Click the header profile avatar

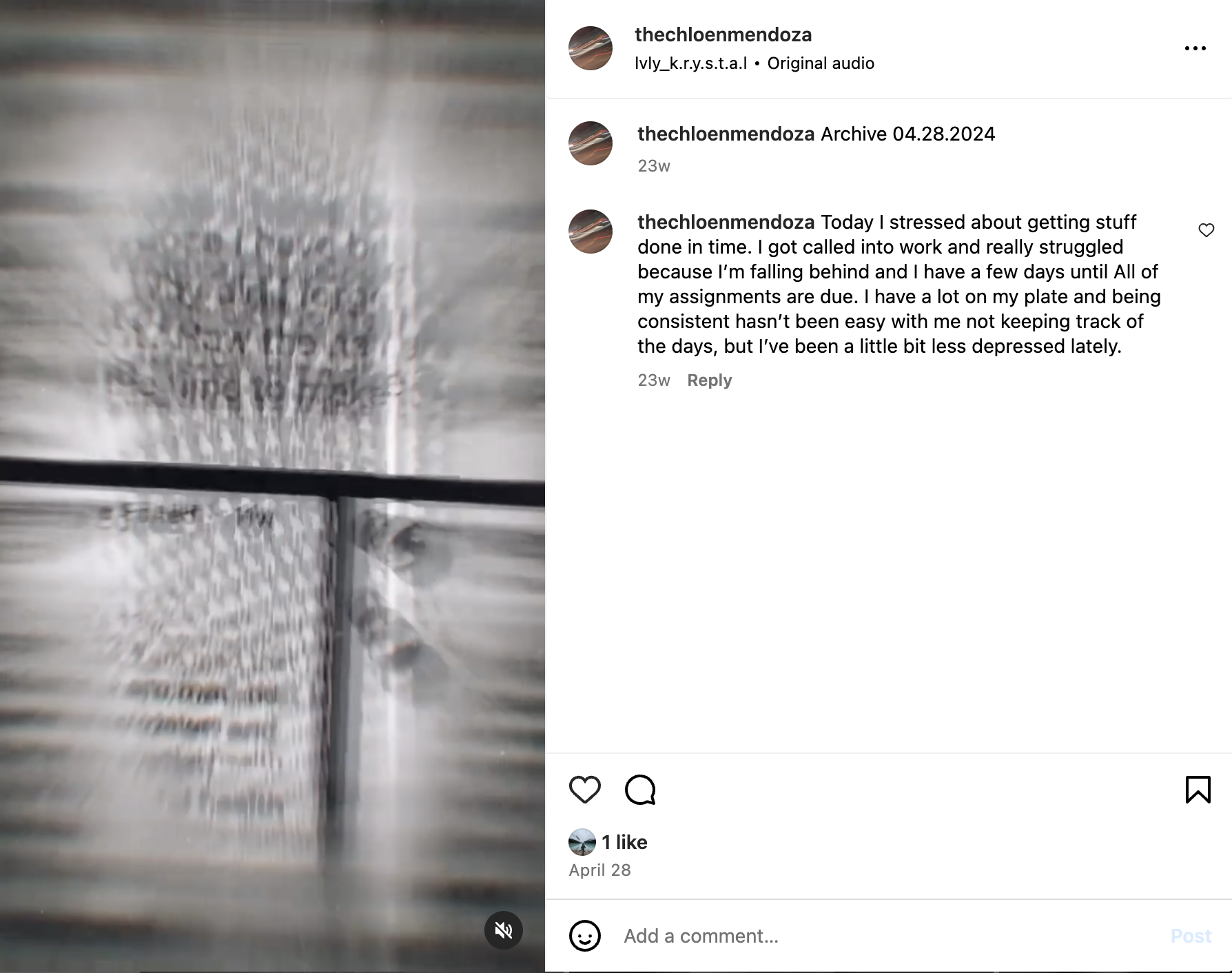[x=591, y=48]
